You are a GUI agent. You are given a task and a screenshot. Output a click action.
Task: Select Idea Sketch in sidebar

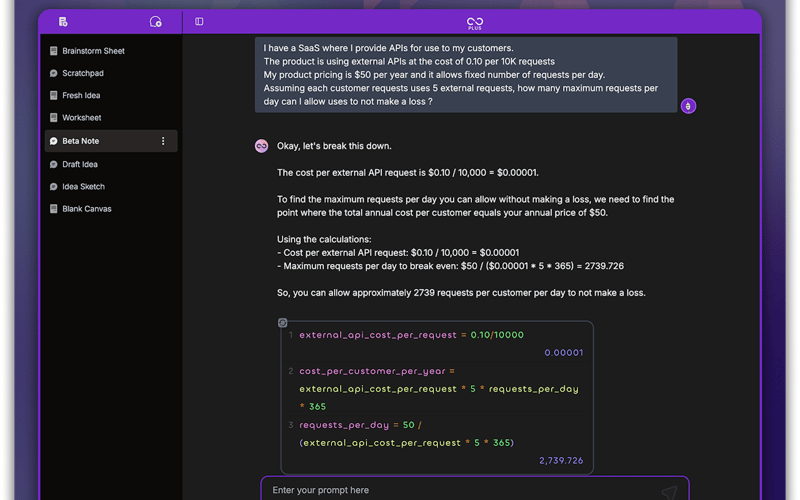tap(111, 187)
